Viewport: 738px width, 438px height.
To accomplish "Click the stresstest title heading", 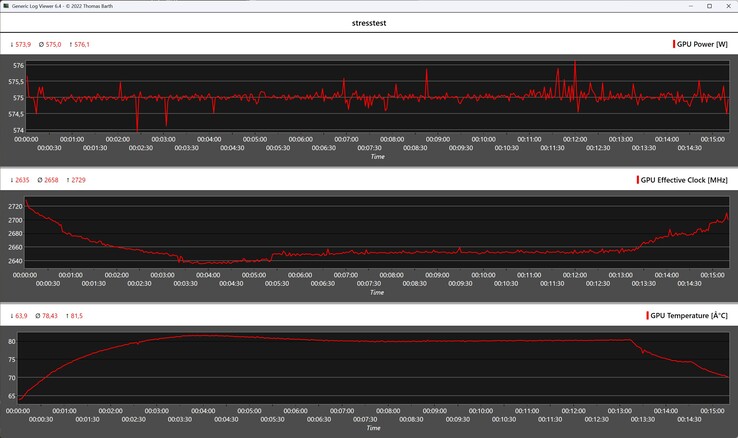I will 369,22.
